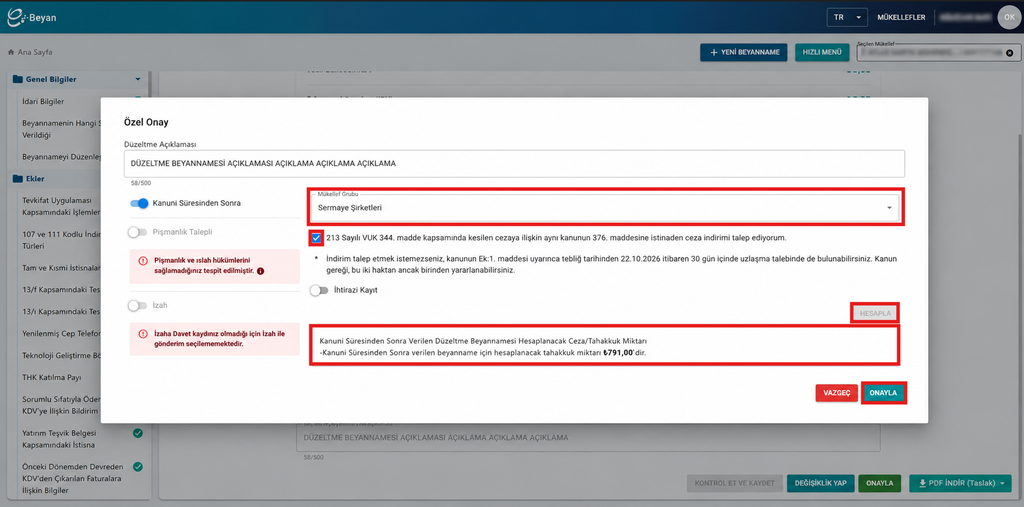Toggle the İzah switch
The height and width of the screenshot is (507, 1024).
coord(138,305)
